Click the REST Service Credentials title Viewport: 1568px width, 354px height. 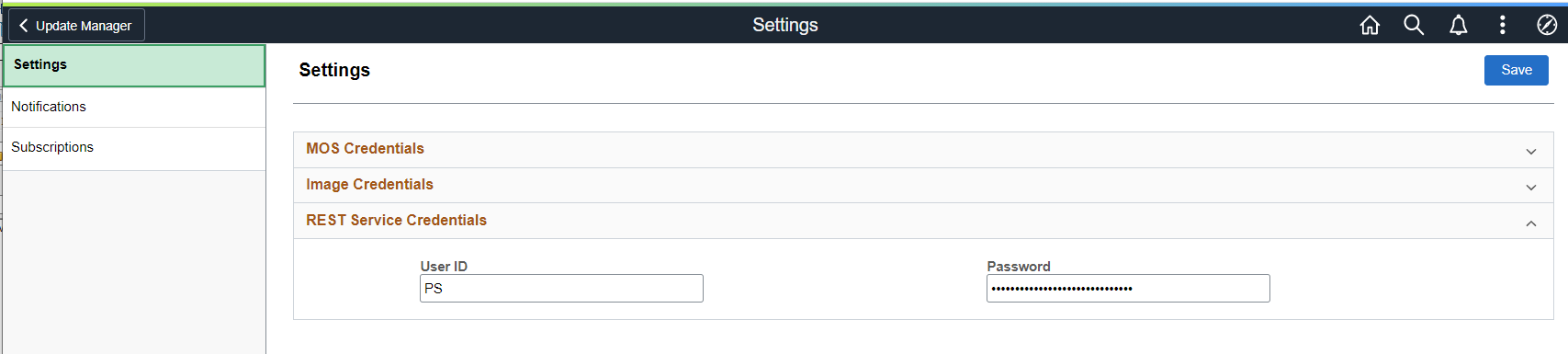[396, 221]
